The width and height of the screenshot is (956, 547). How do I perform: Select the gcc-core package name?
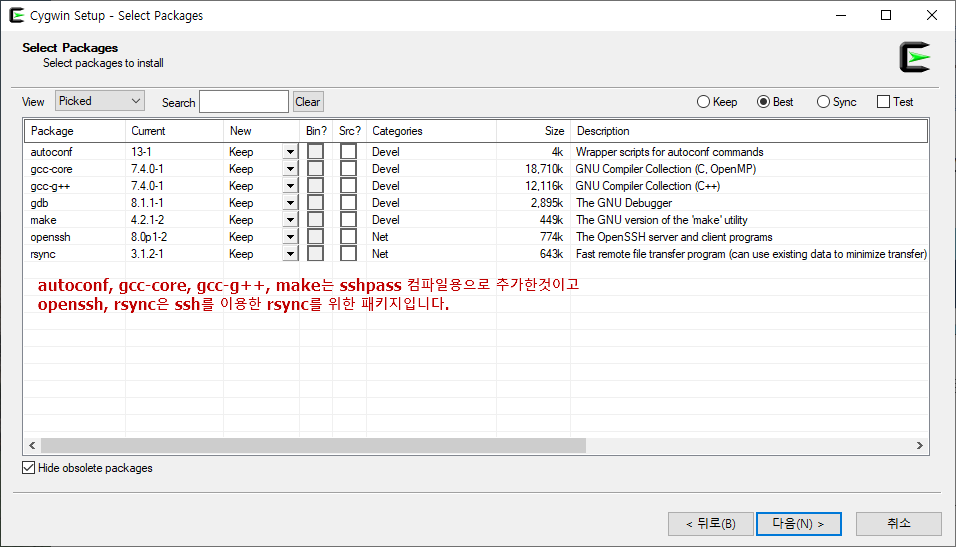(51, 169)
